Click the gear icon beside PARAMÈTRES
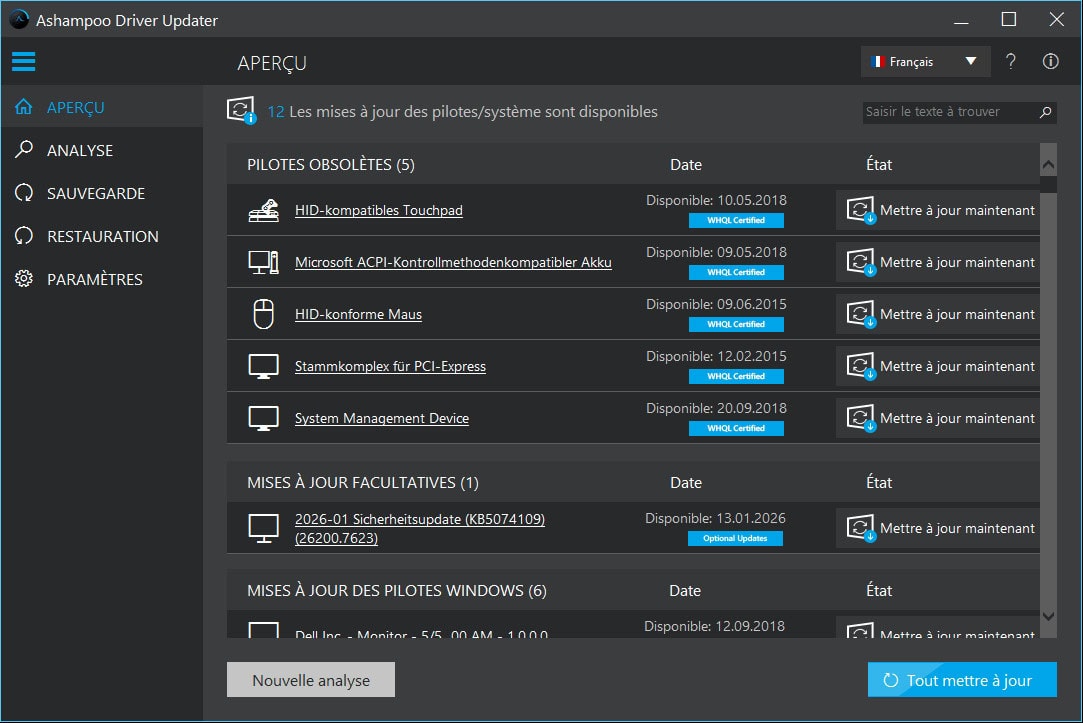This screenshot has height=723, width=1083. point(24,279)
